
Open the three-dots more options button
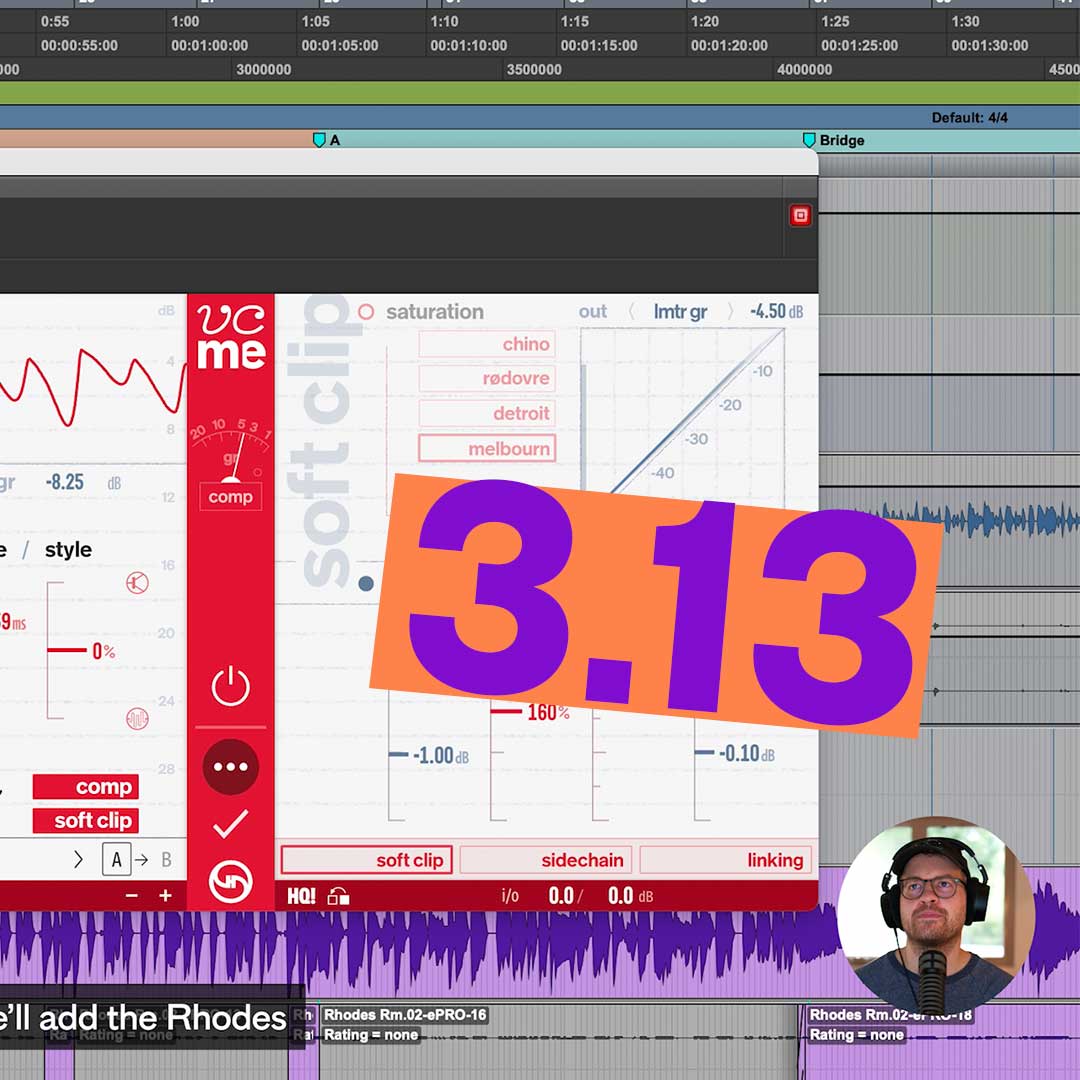tap(230, 767)
